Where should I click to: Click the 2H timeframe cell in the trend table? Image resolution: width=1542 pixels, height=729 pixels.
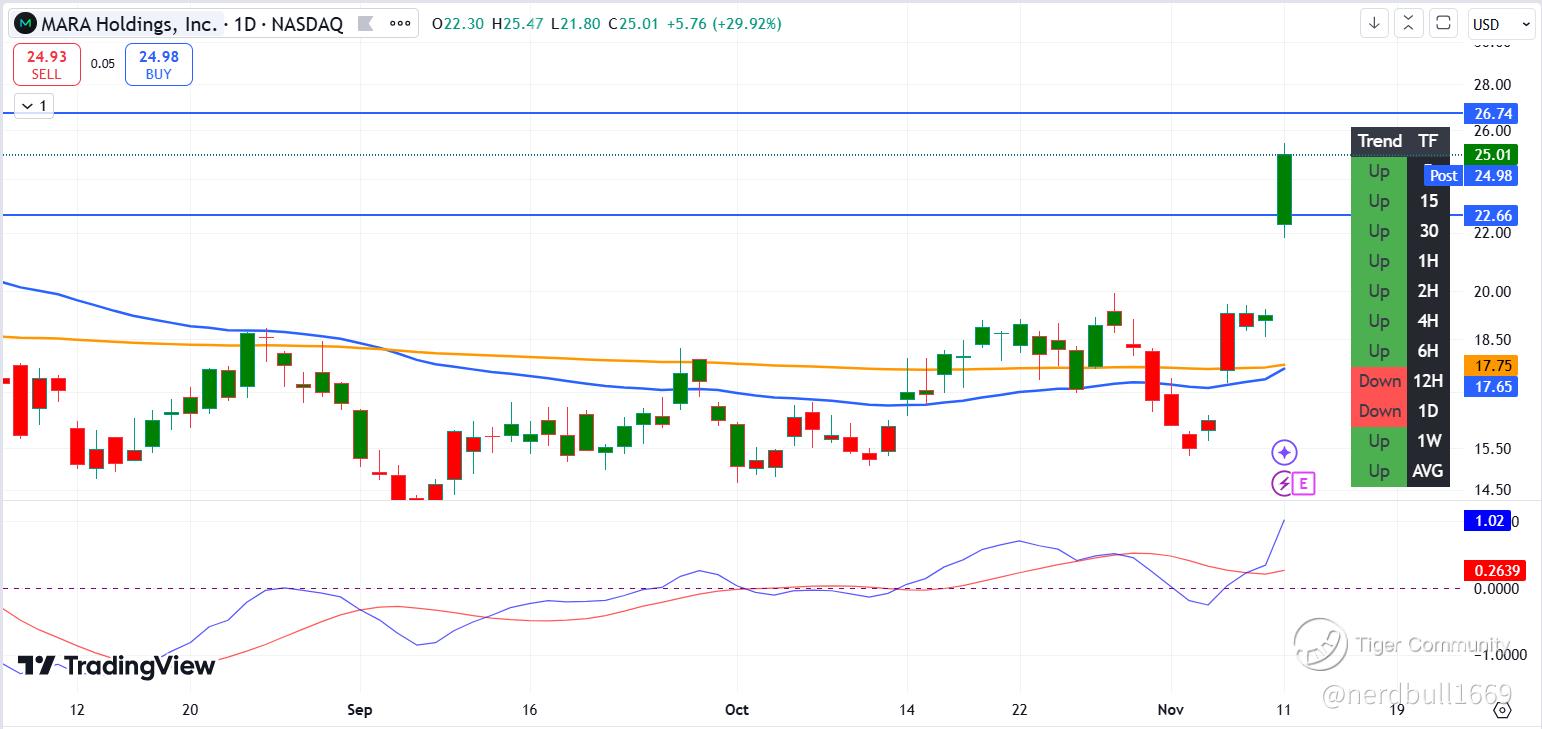tap(1428, 291)
